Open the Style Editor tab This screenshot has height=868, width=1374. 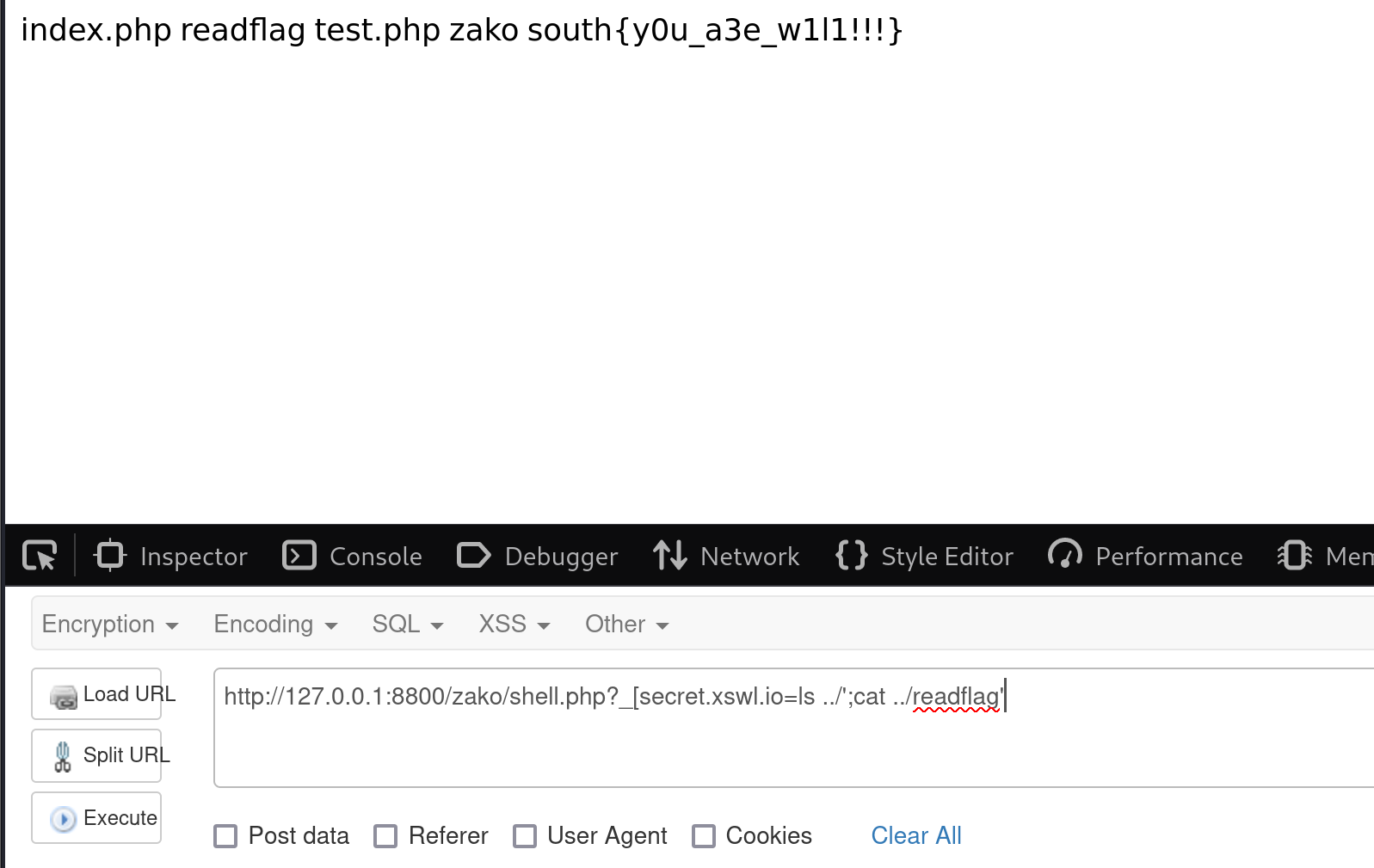click(x=925, y=556)
